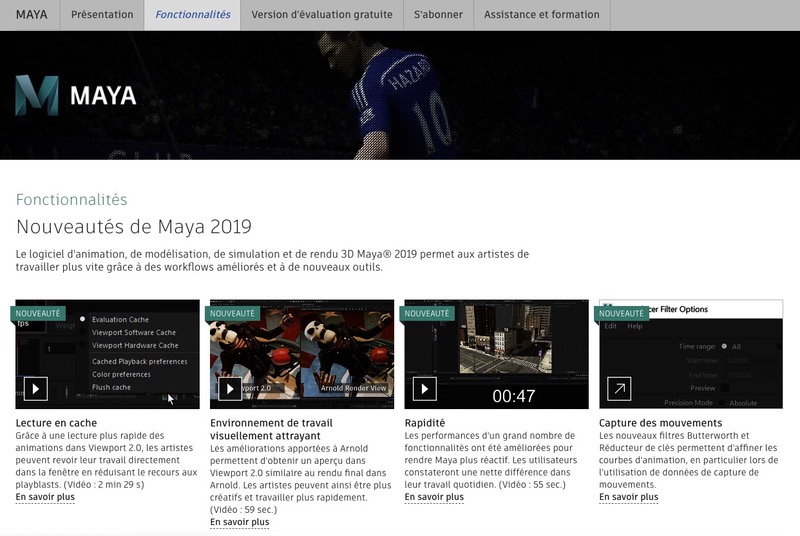Click the MAYA wordmark in banner
Screen dimensions: 800x536
[x=103, y=96]
